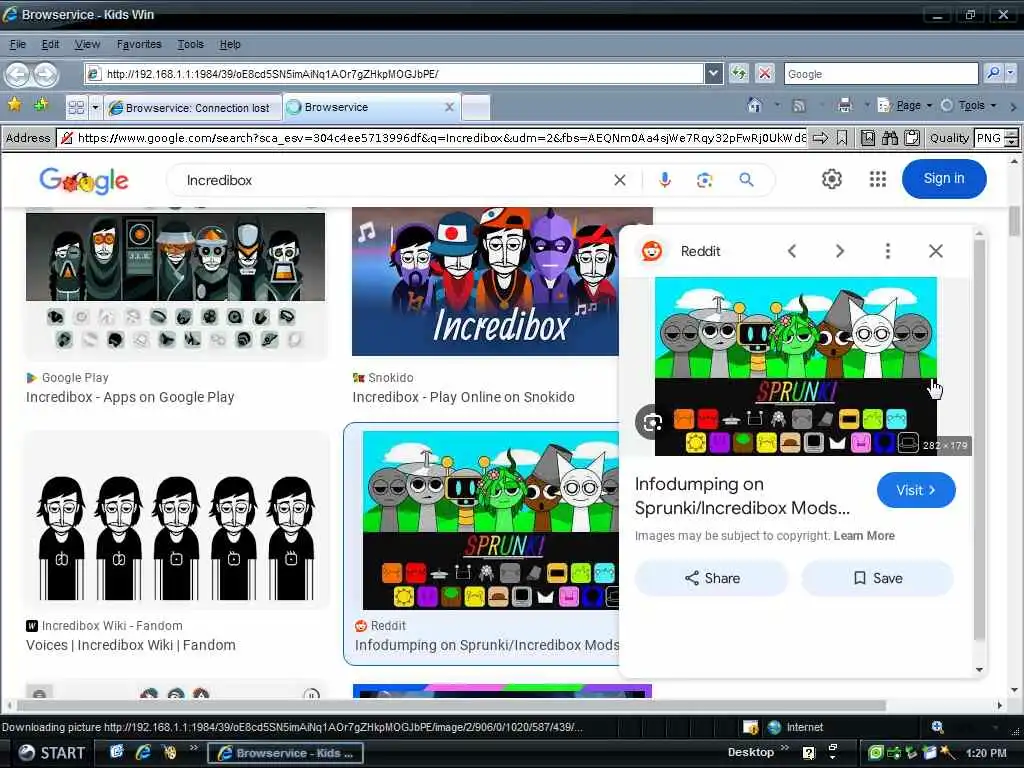Open the Help menu
The height and width of the screenshot is (768, 1024).
click(230, 44)
